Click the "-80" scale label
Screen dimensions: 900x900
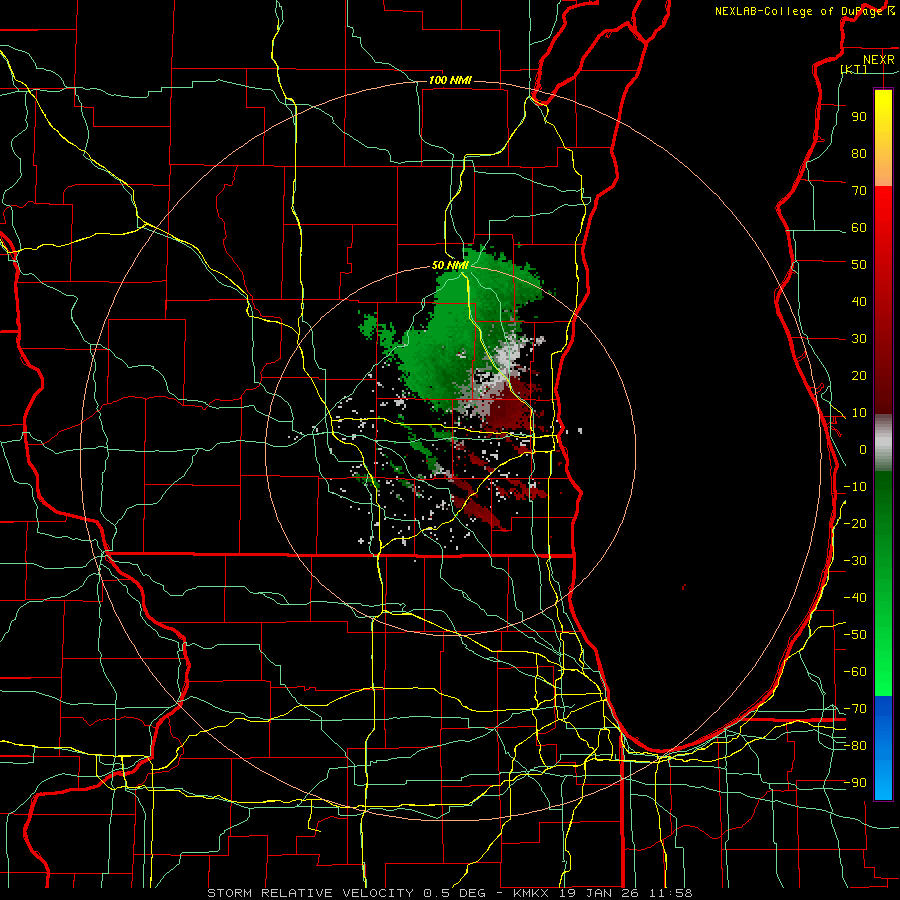pyautogui.click(x=855, y=746)
